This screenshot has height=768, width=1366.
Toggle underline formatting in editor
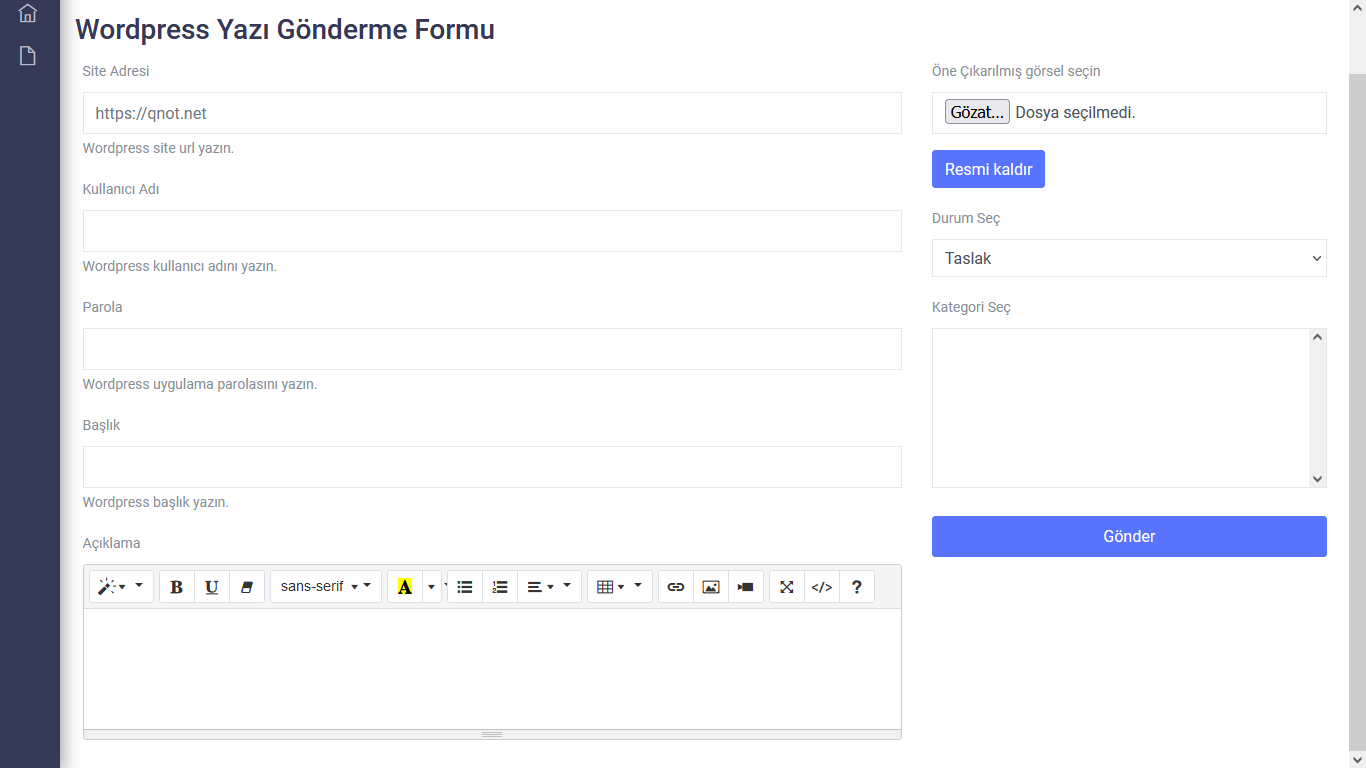[x=212, y=587]
